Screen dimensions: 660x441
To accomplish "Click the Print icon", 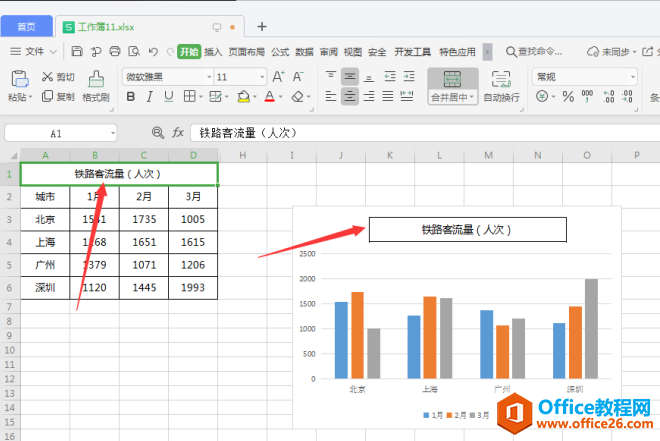I will click(x=114, y=51).
